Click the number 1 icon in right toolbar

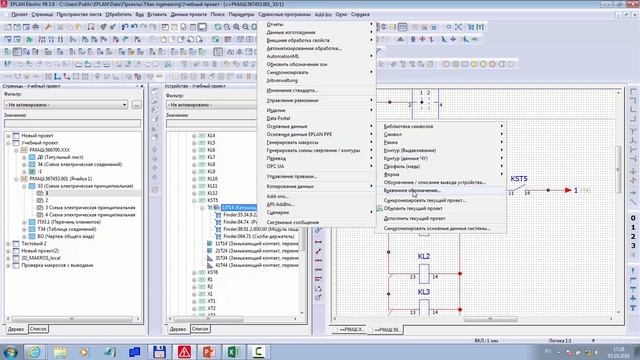click(633, 227)
